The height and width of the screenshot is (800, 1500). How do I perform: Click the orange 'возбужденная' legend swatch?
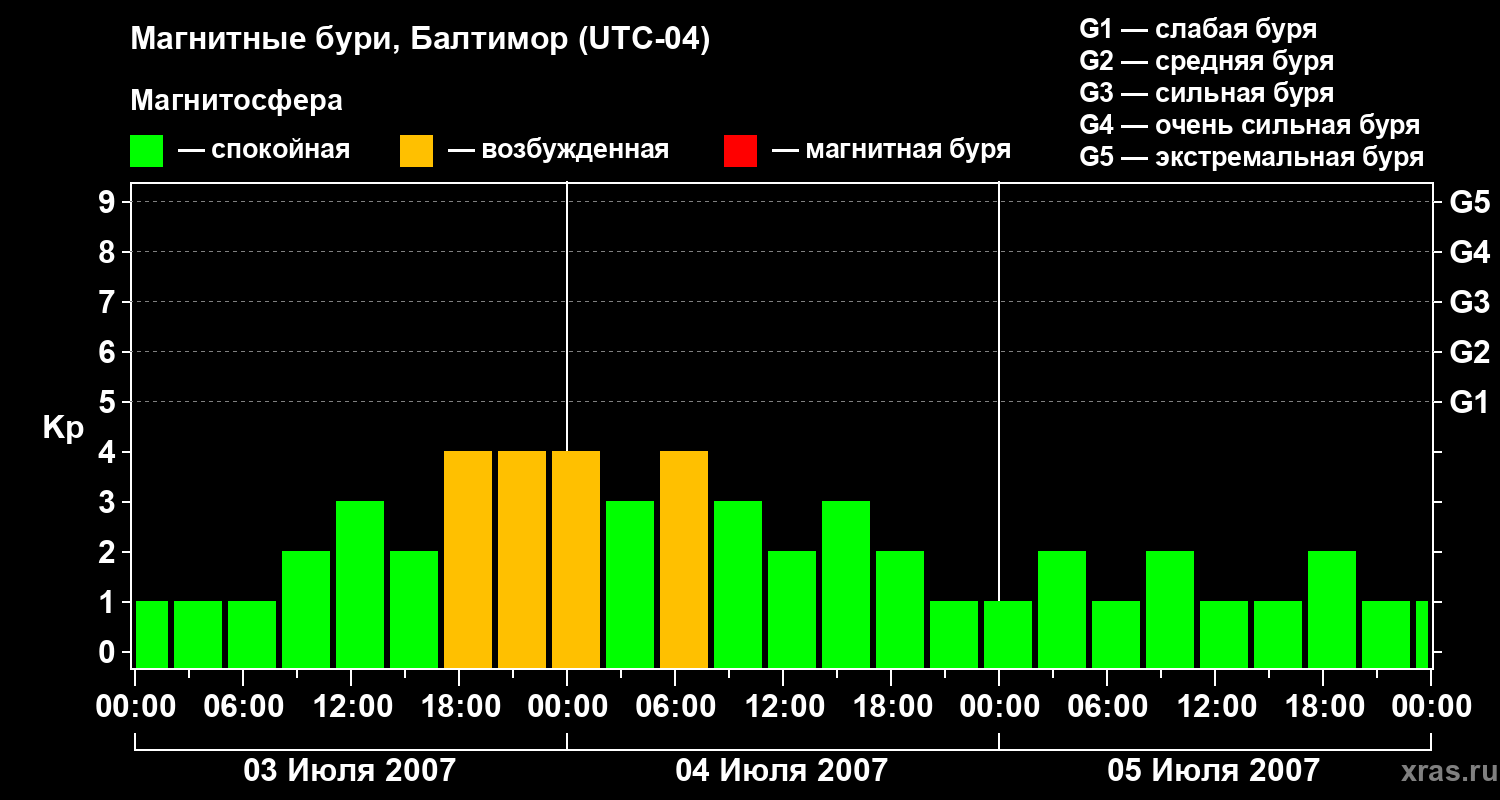[416, 151]
